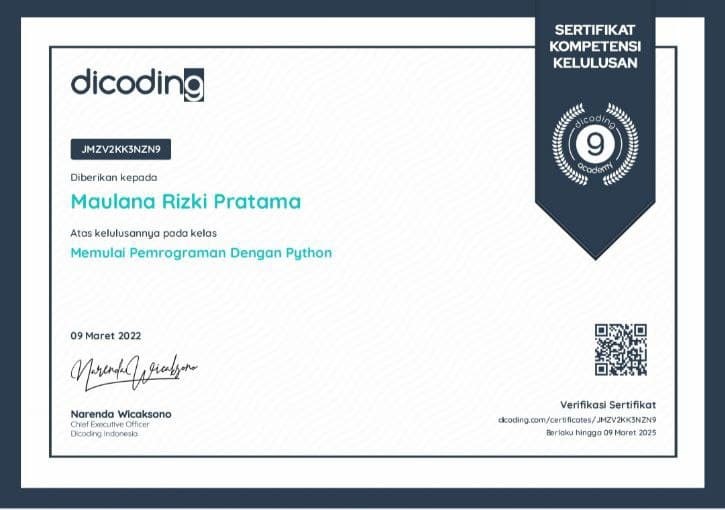Open the Memulai Pemrograman Dengan Python course title
725x510 pixels.
201,253
